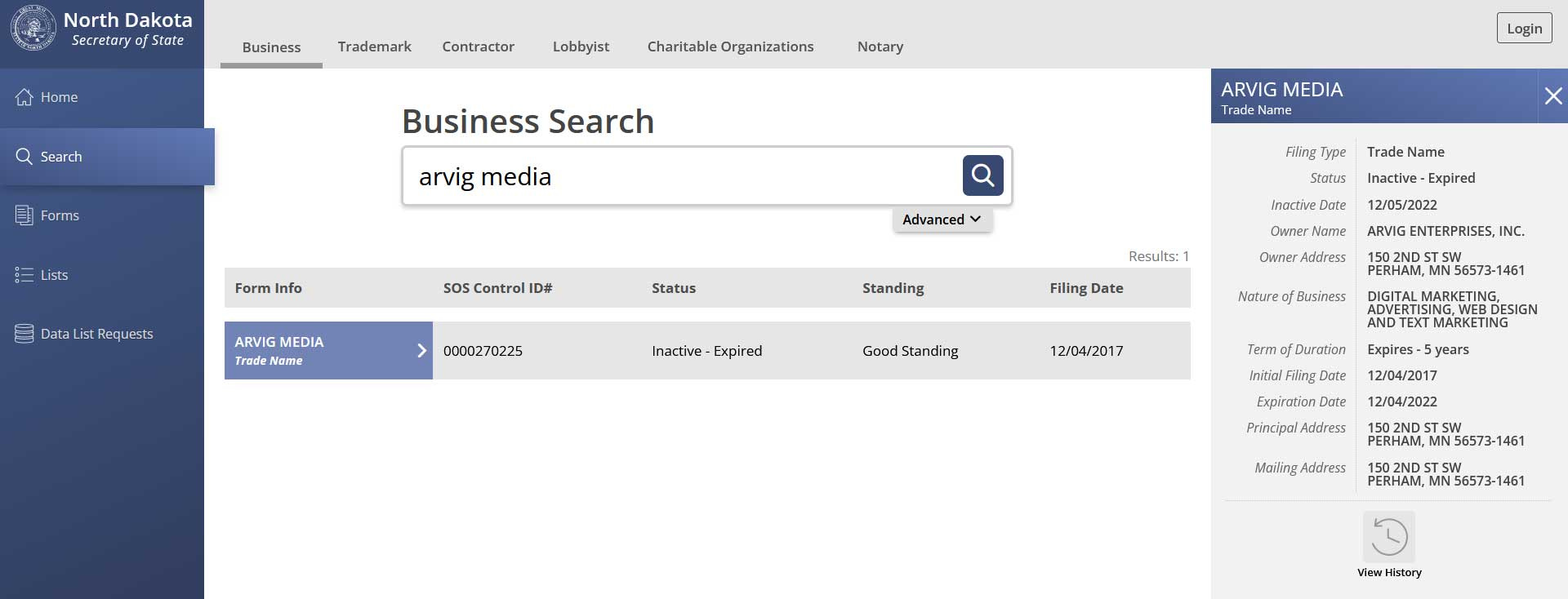Click the Standing column header
The image size is (1568, 599).
pyautogui.click(x=893, y=288)
